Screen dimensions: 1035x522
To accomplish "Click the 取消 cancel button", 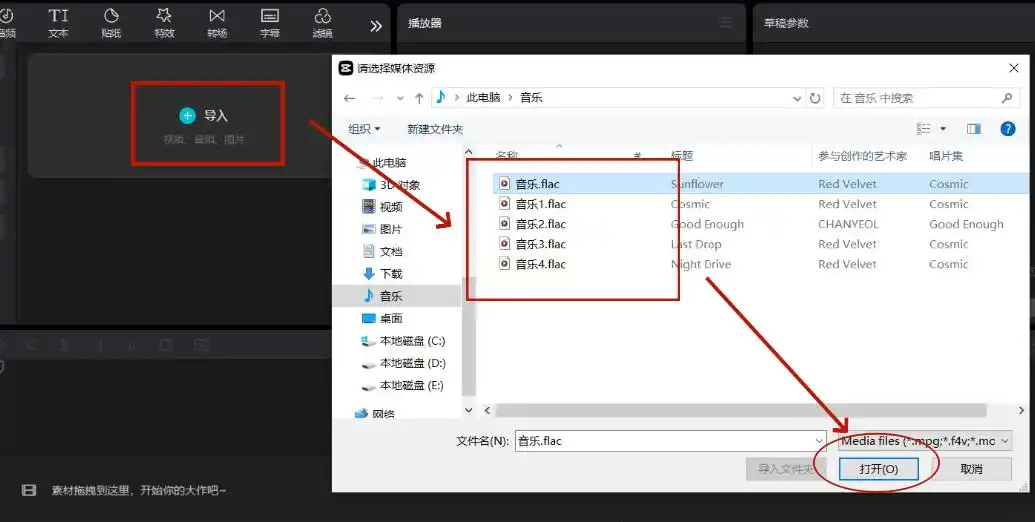I will click(x=972, y=469).
